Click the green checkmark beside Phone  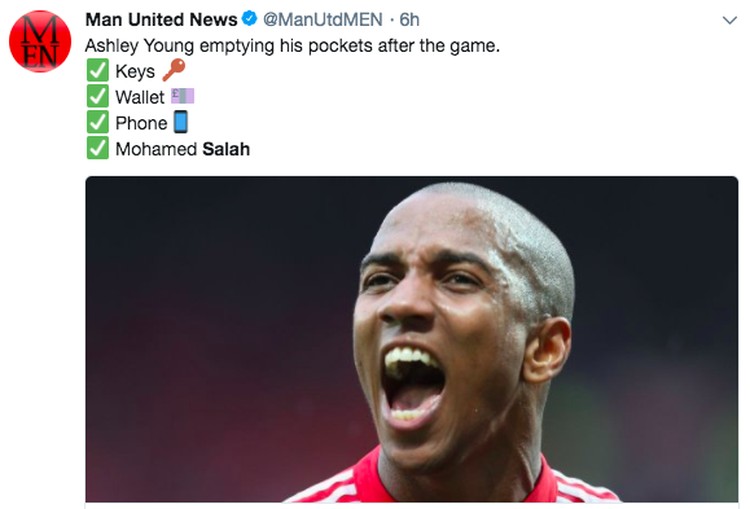[x=98, y=122]
